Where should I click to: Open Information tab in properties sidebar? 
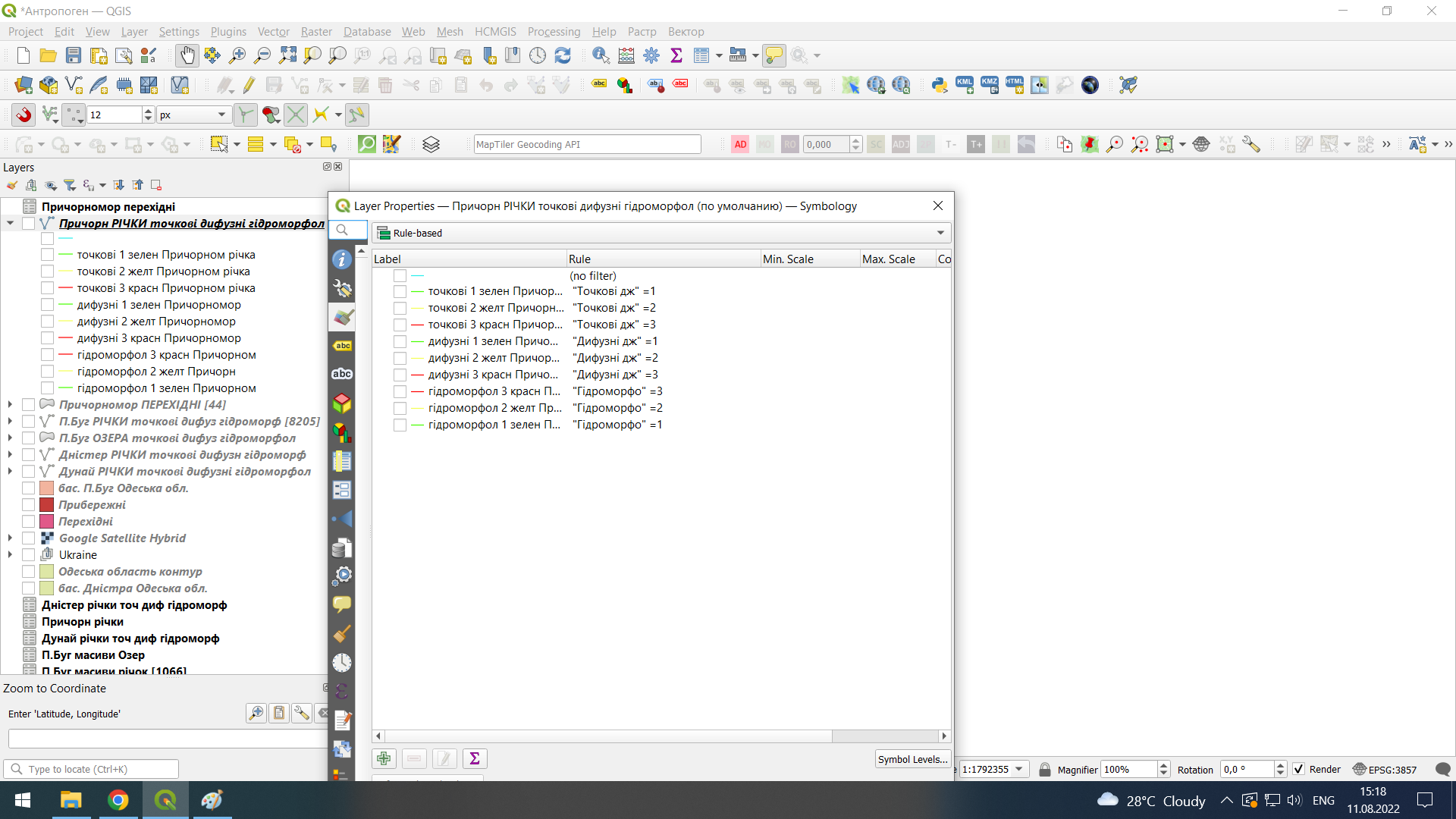tap(342, 259)
